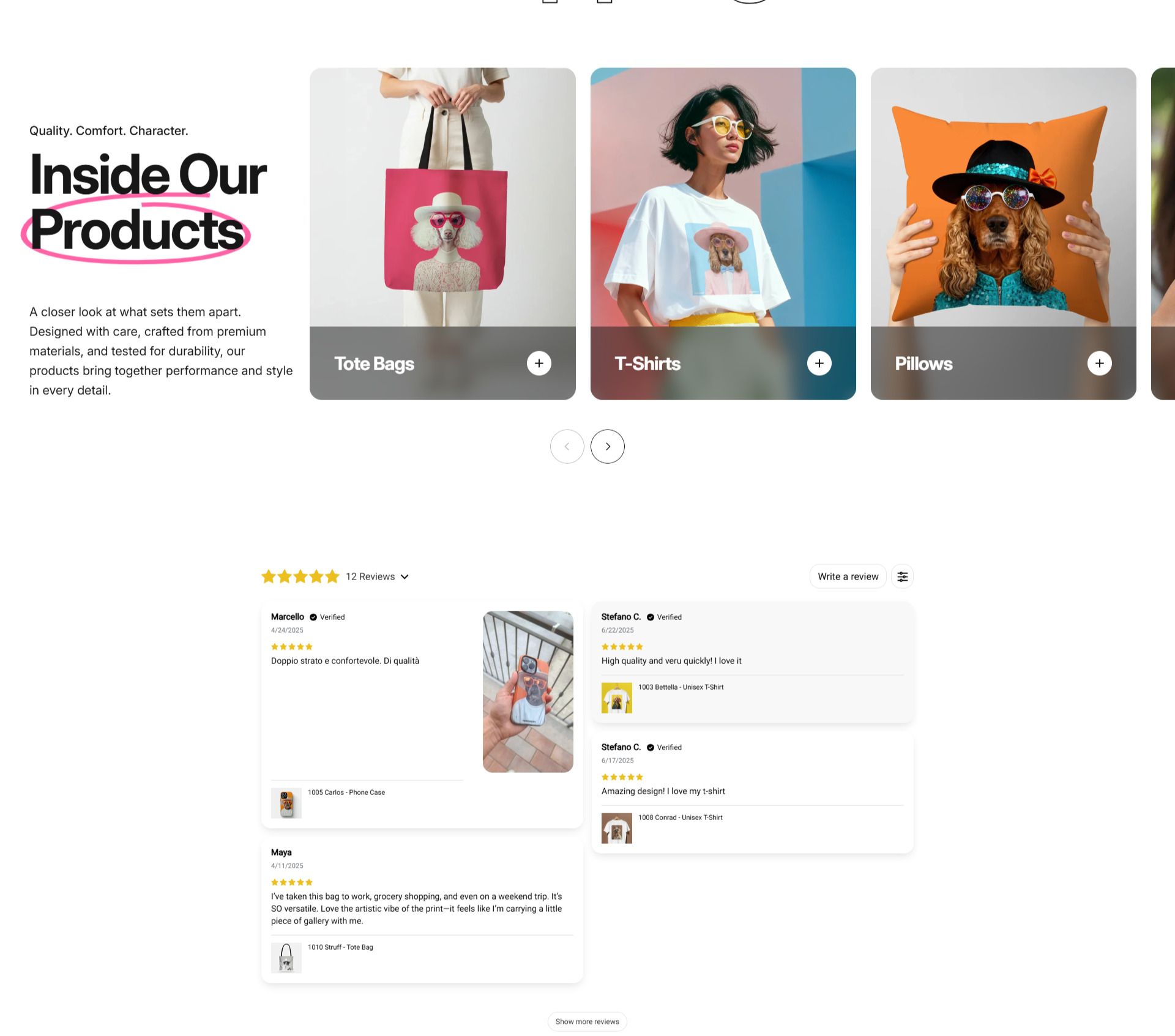Expand the 12 Reviews dropdown

(x=377, y=576)
